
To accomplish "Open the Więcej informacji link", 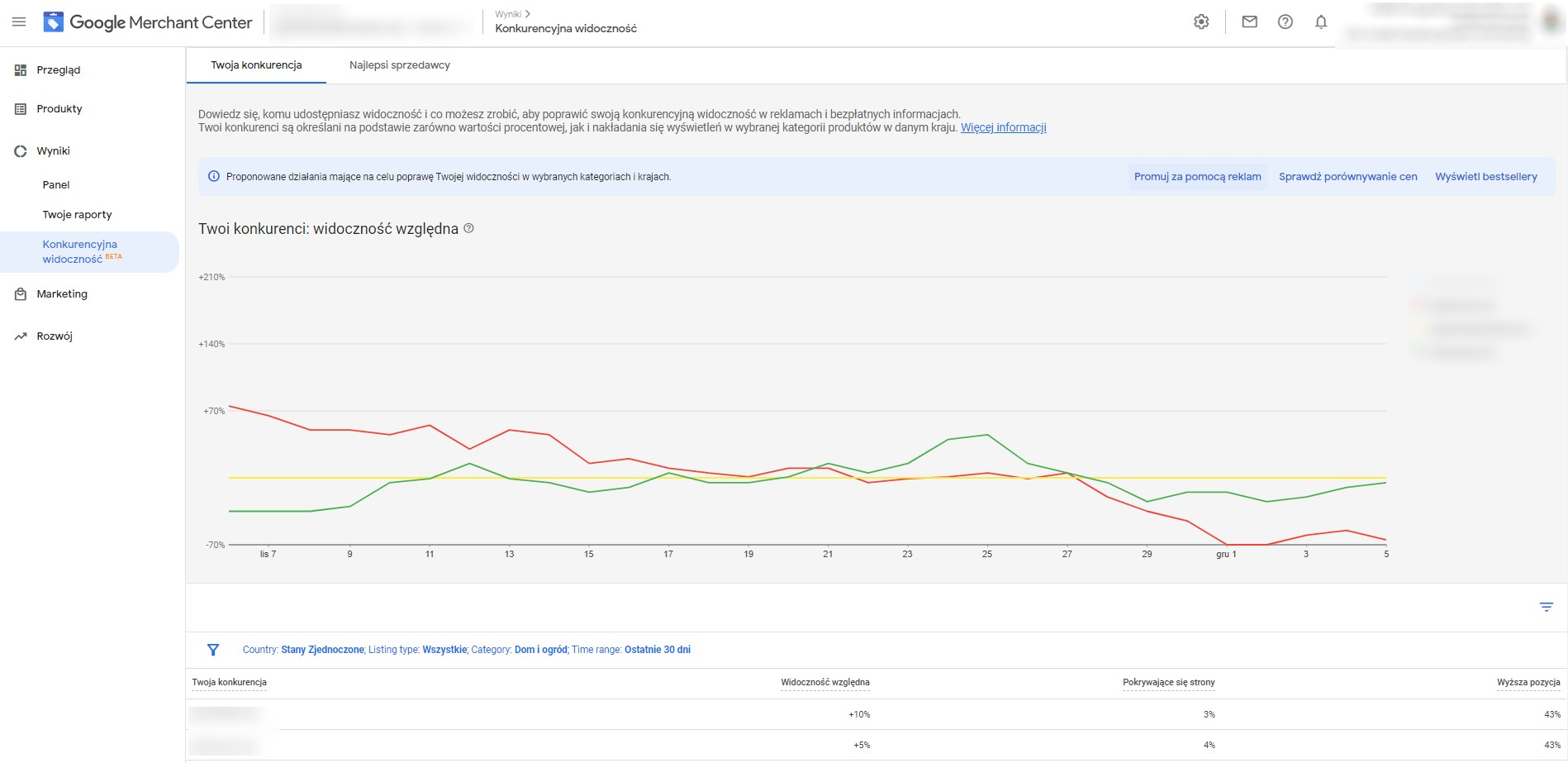I will click(x=1003, y=128).
